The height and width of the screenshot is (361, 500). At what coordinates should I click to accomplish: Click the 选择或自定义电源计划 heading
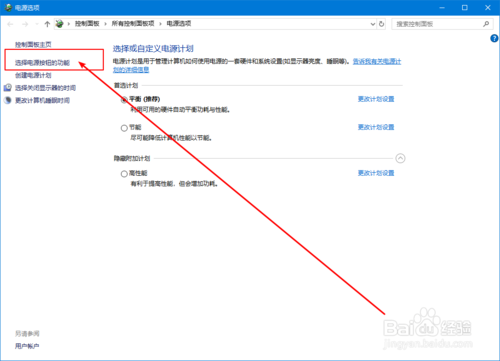(x=153, y=49)
